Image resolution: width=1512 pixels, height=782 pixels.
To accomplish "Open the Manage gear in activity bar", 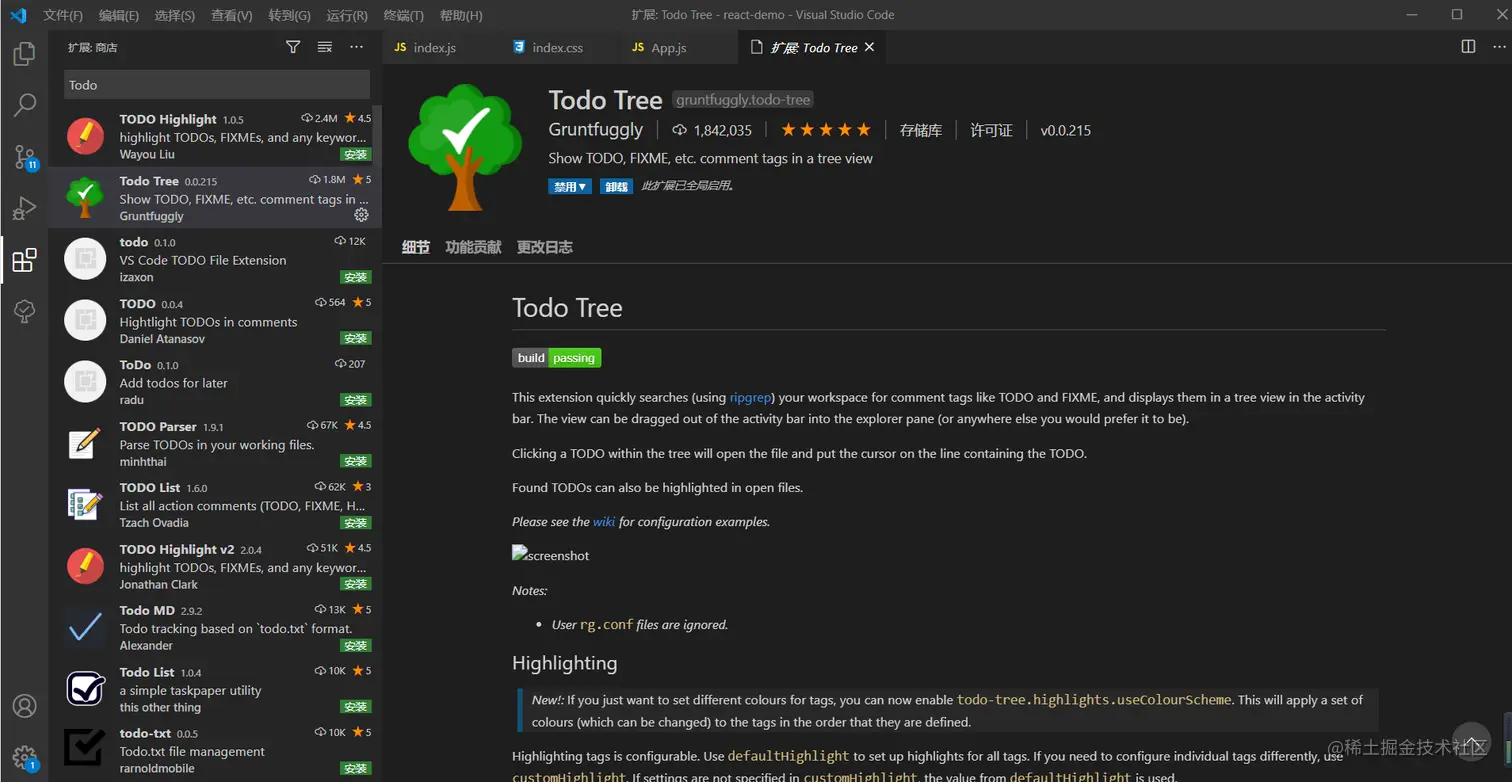I will pyautogui.click(x=24, y=757).
